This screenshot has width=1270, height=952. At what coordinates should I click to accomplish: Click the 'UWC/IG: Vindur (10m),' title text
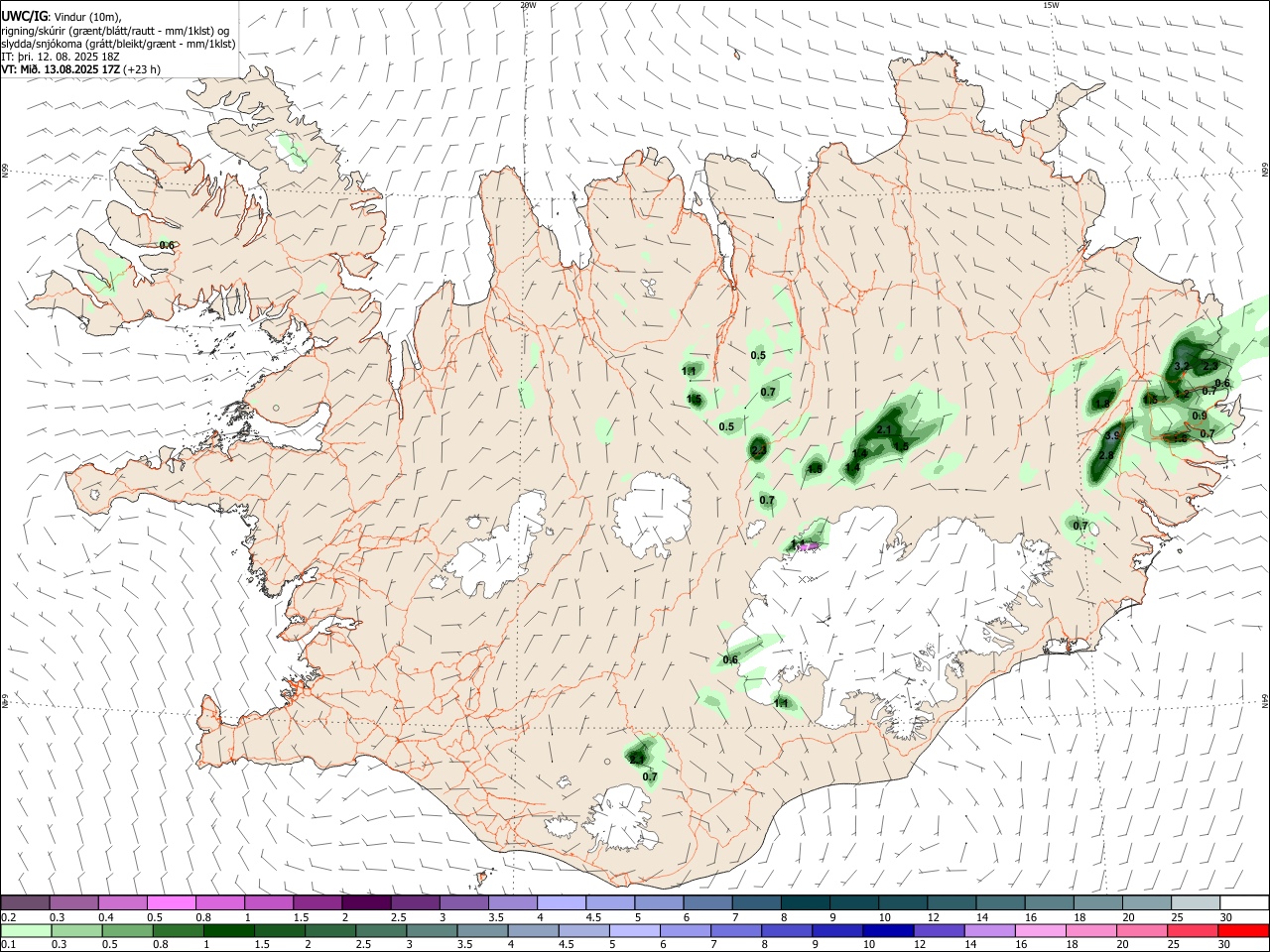pos(62,17)
